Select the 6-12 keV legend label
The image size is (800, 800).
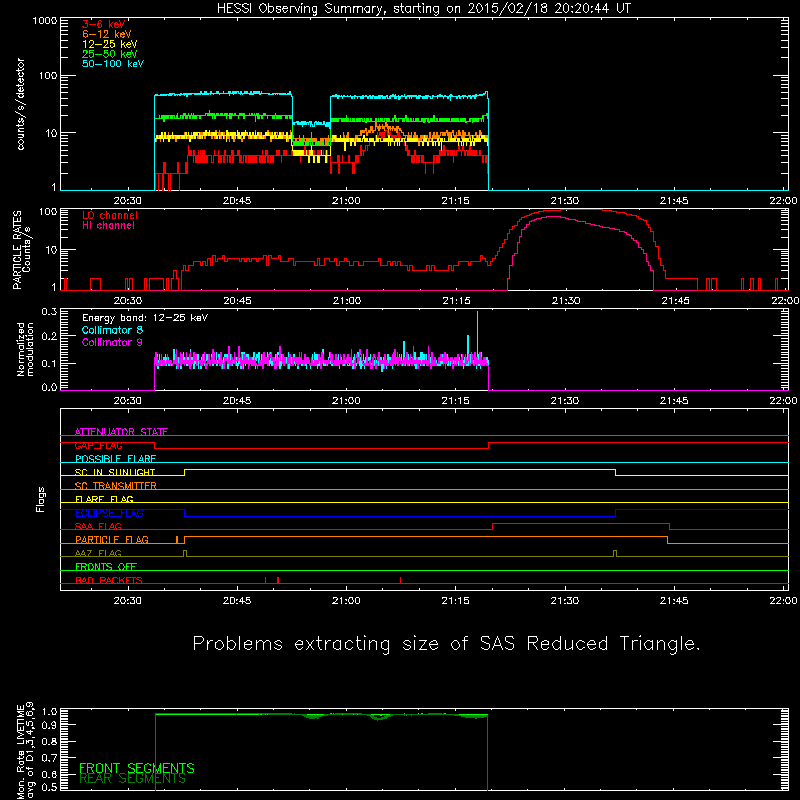tap(107, 34)
